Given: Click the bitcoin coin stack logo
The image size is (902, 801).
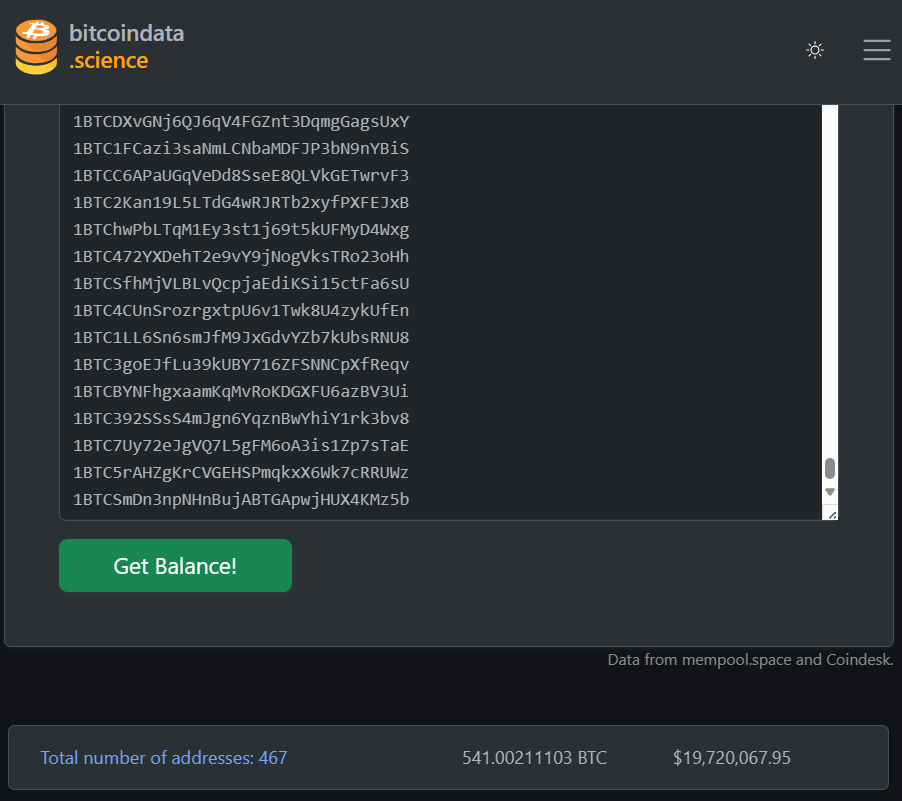Looking at the screenshot, I should (x=36, y=47).
